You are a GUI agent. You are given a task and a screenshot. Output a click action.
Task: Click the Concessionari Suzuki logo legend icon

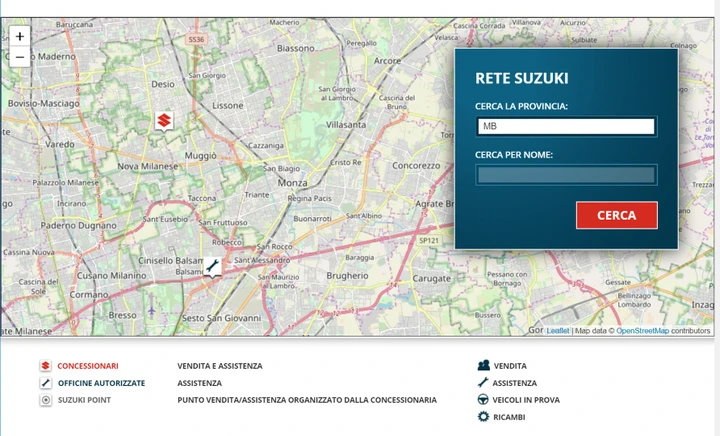[45, 366]
